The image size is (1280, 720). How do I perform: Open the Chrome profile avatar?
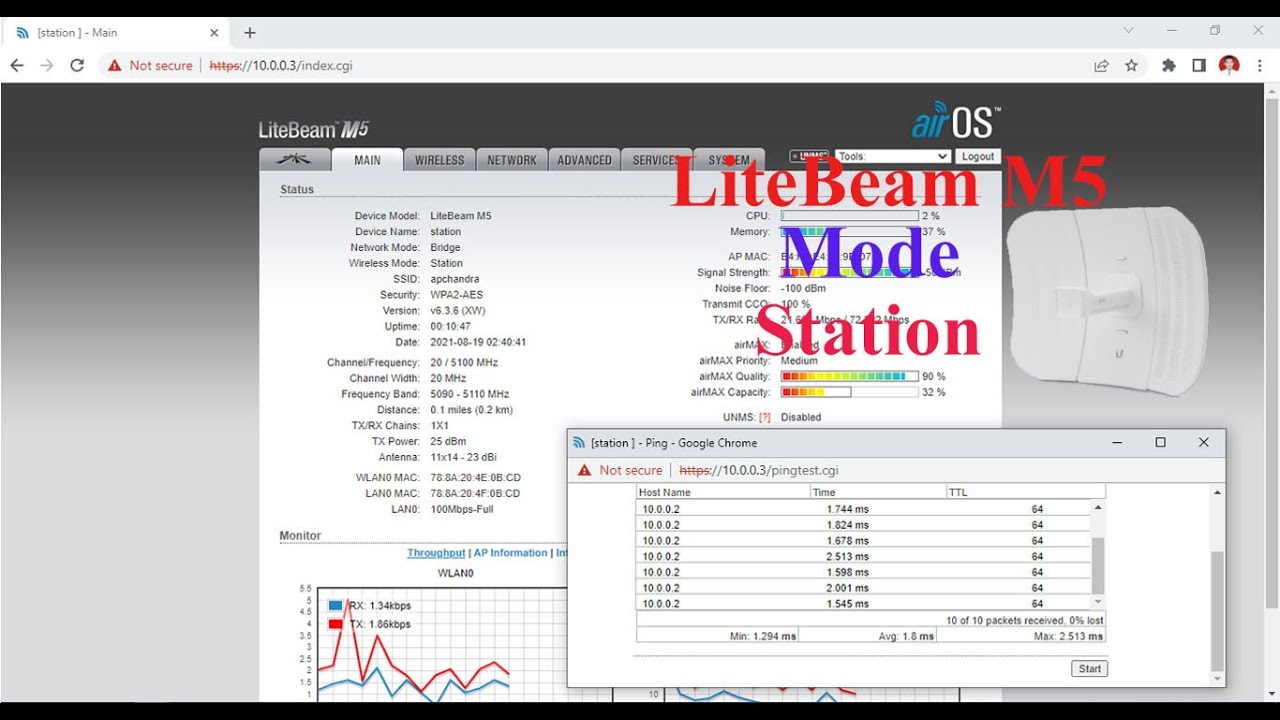pos(1229,65)
